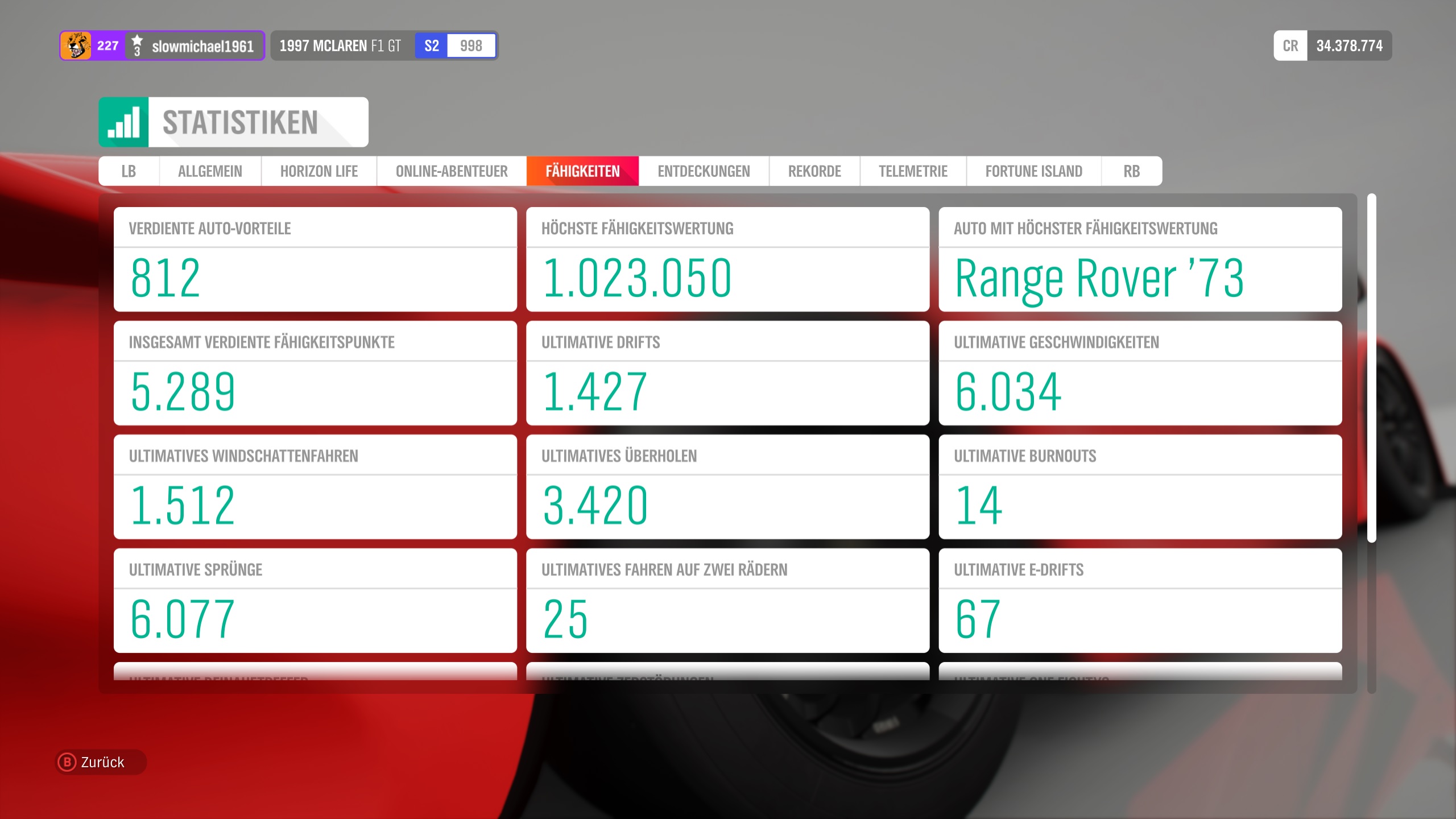The image size is (1456, 819).
Task: Click the Zurück back button
Action: tap(101, 762)
